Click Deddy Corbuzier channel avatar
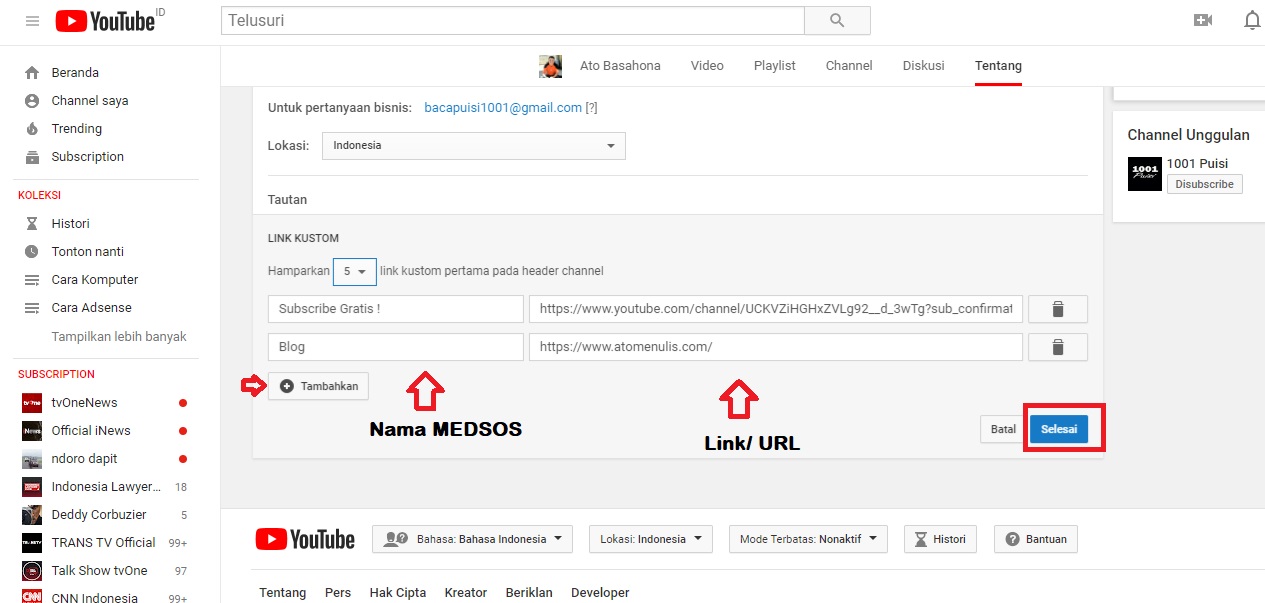 32,515
